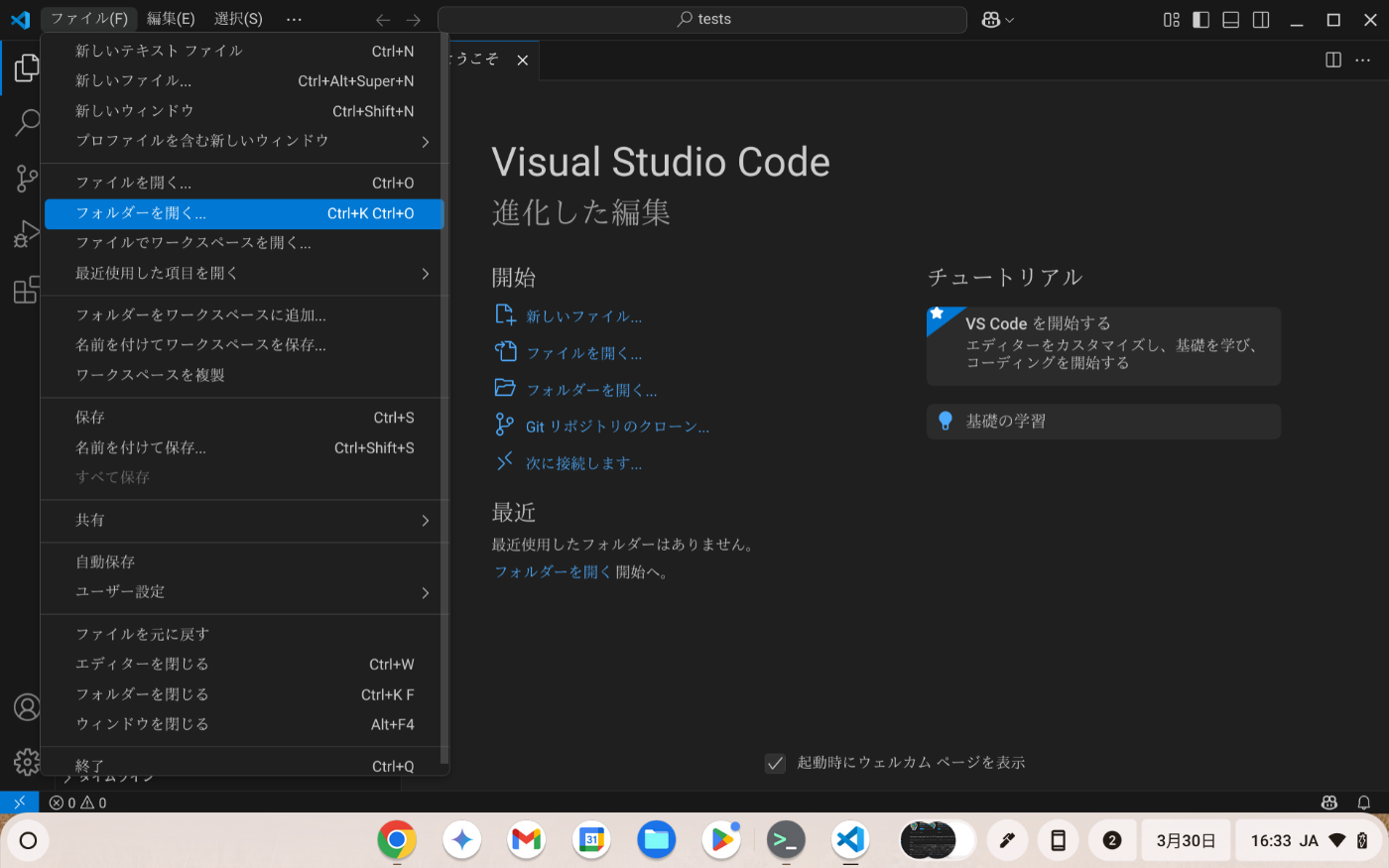Viewport: 1389px width, 868px height.
Task: Expand the 共有 submenu
Action: tap(244, 520)
